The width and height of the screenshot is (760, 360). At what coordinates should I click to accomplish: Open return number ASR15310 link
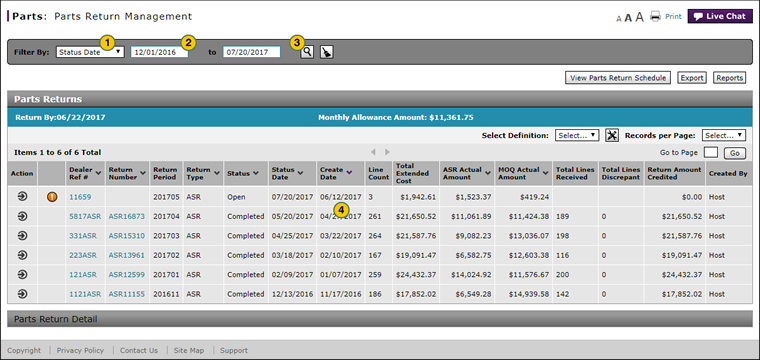(127, 236)
